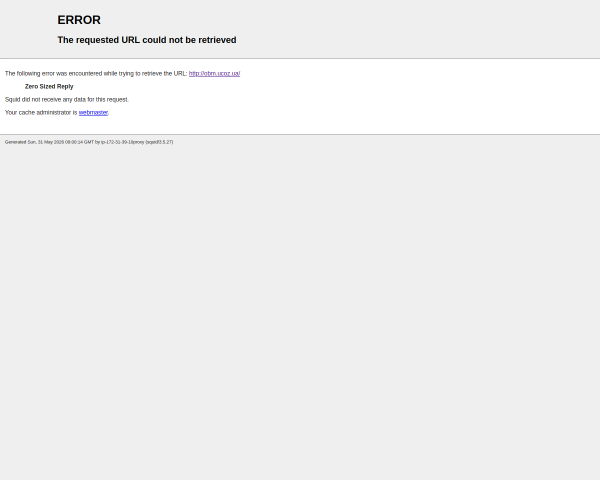Click the word 'Reply' in the bold error name

[x=65, y=87]
